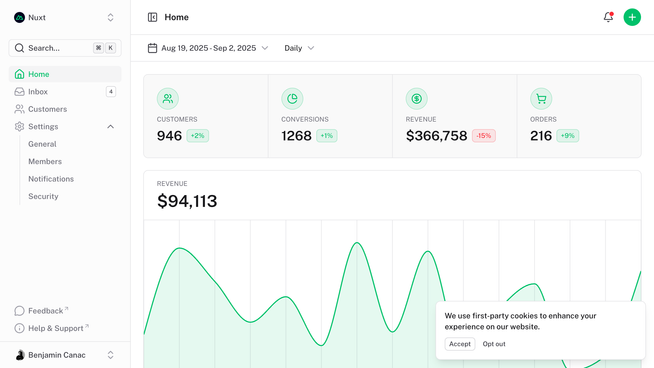Open the Settings sidebar label
The height and width of the screenshot is (368, 654).
point(43,127)
